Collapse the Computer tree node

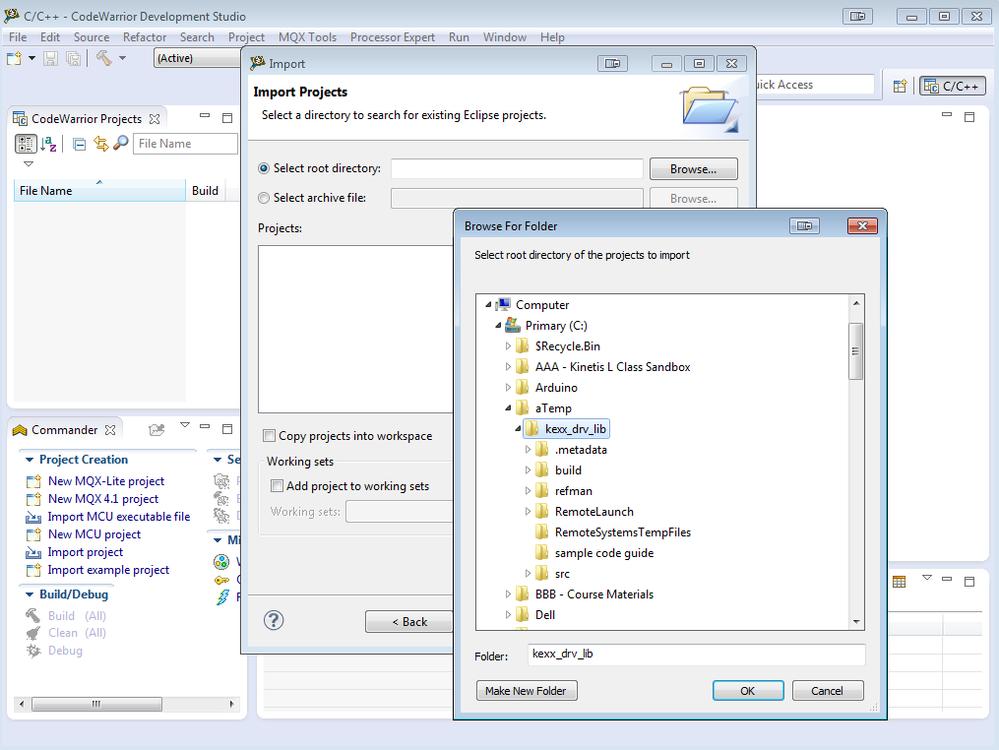(488, 305)
